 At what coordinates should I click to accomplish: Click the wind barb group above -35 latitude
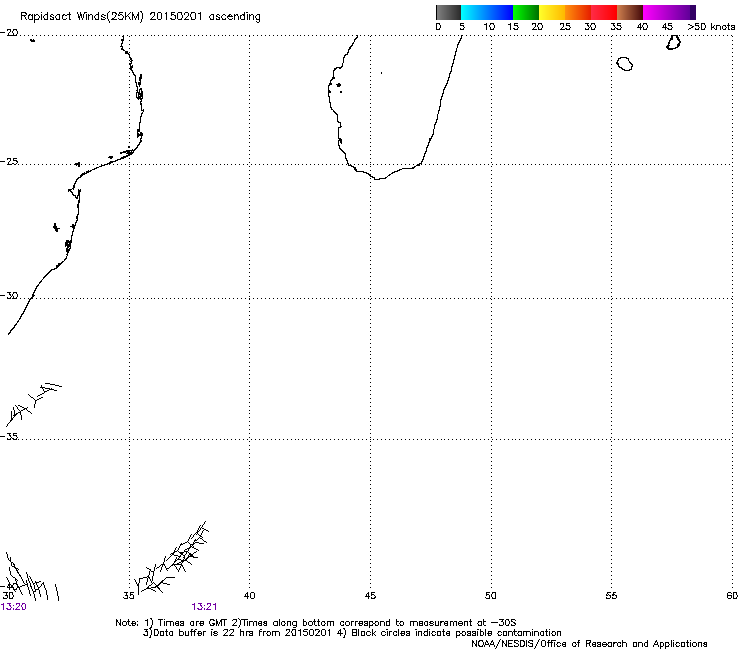click(x=33, y=404)
